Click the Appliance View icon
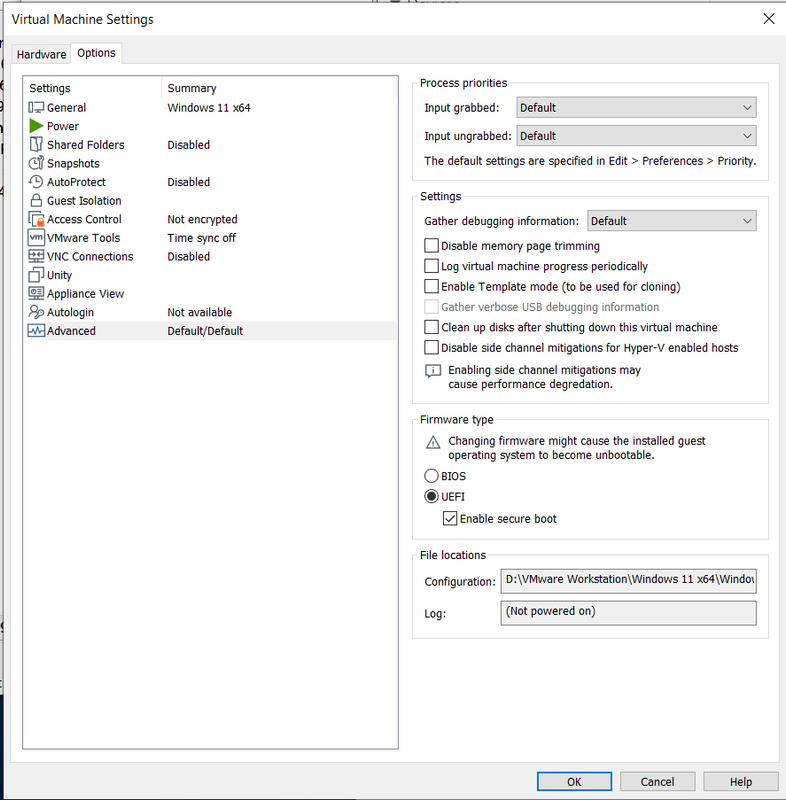Viewport: 786px width, 800px height. pos(36,293)
